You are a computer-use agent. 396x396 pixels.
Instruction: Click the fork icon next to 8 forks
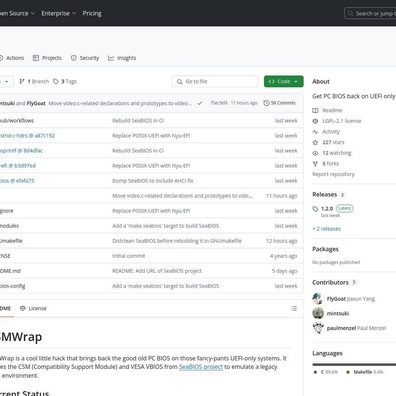point(315,164)
